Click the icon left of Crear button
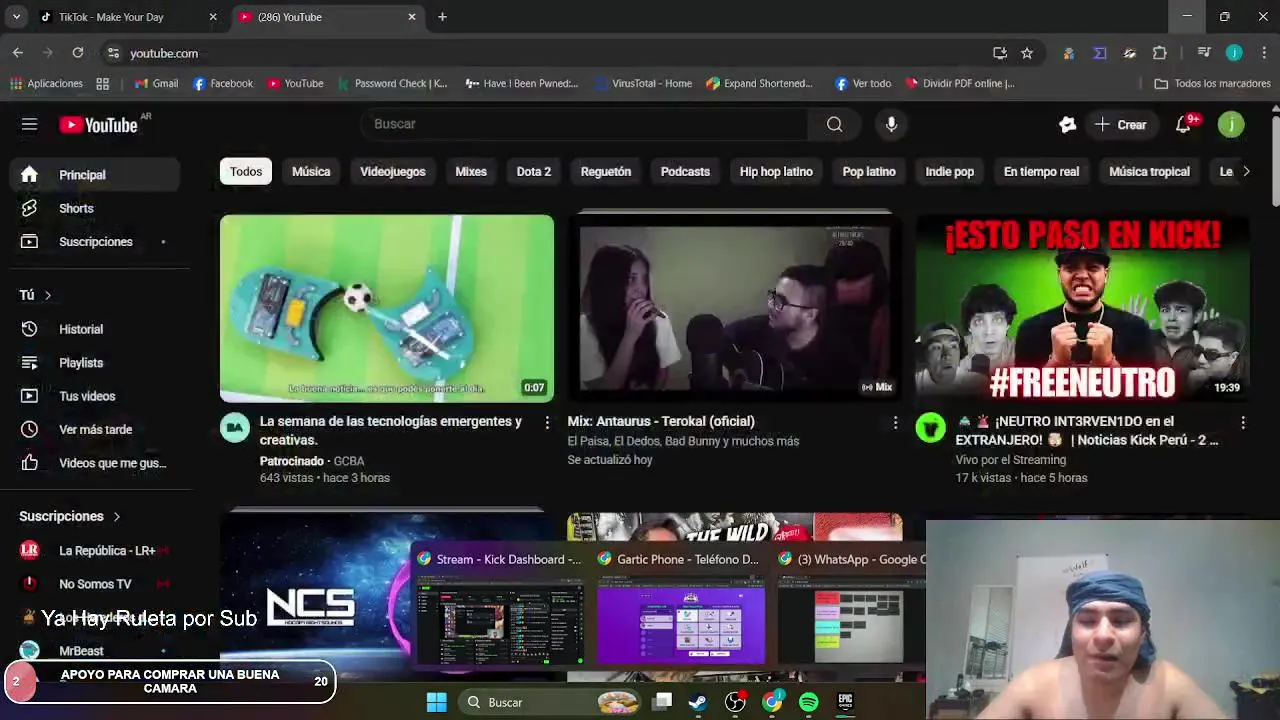 tap(1067, 124)
